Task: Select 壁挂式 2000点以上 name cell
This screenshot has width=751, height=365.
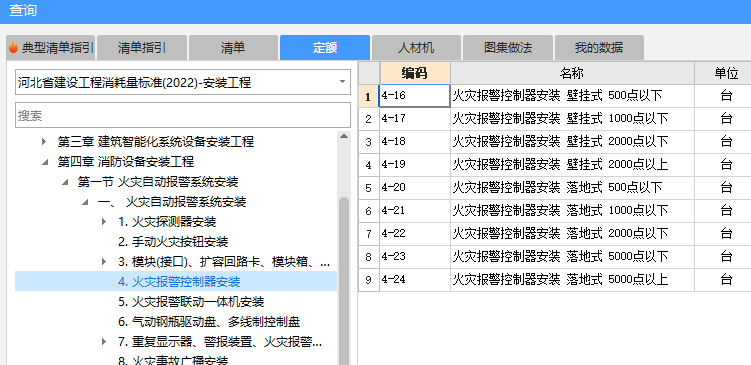Action: point(572,165)
